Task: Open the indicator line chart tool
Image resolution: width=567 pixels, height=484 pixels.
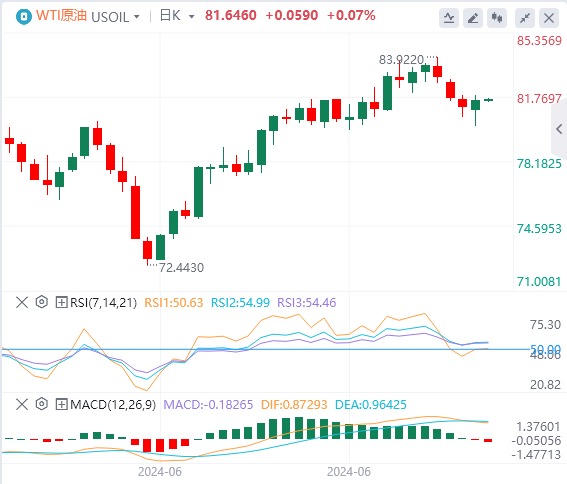Action: (449, 18)
